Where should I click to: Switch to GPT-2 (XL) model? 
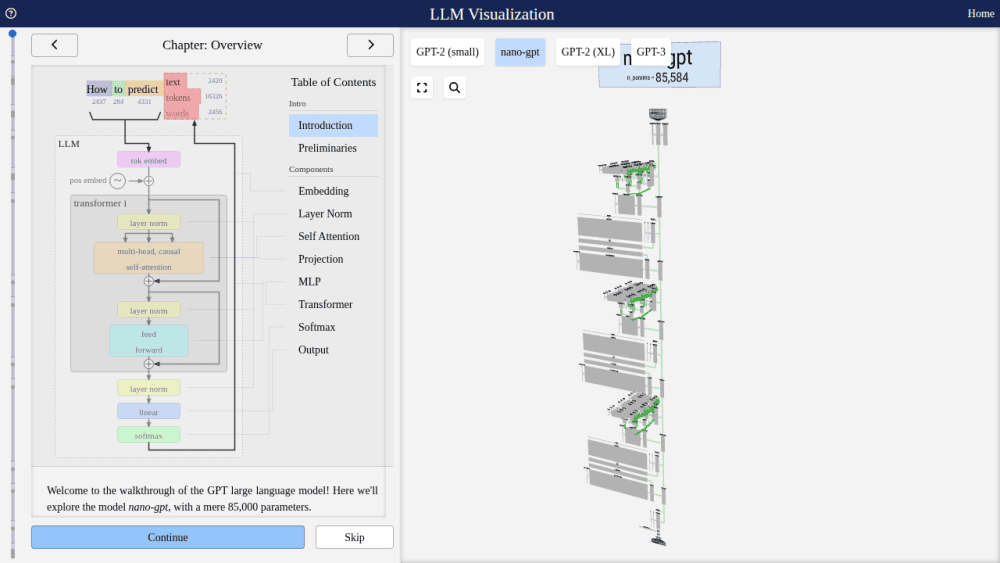[588, 52]
